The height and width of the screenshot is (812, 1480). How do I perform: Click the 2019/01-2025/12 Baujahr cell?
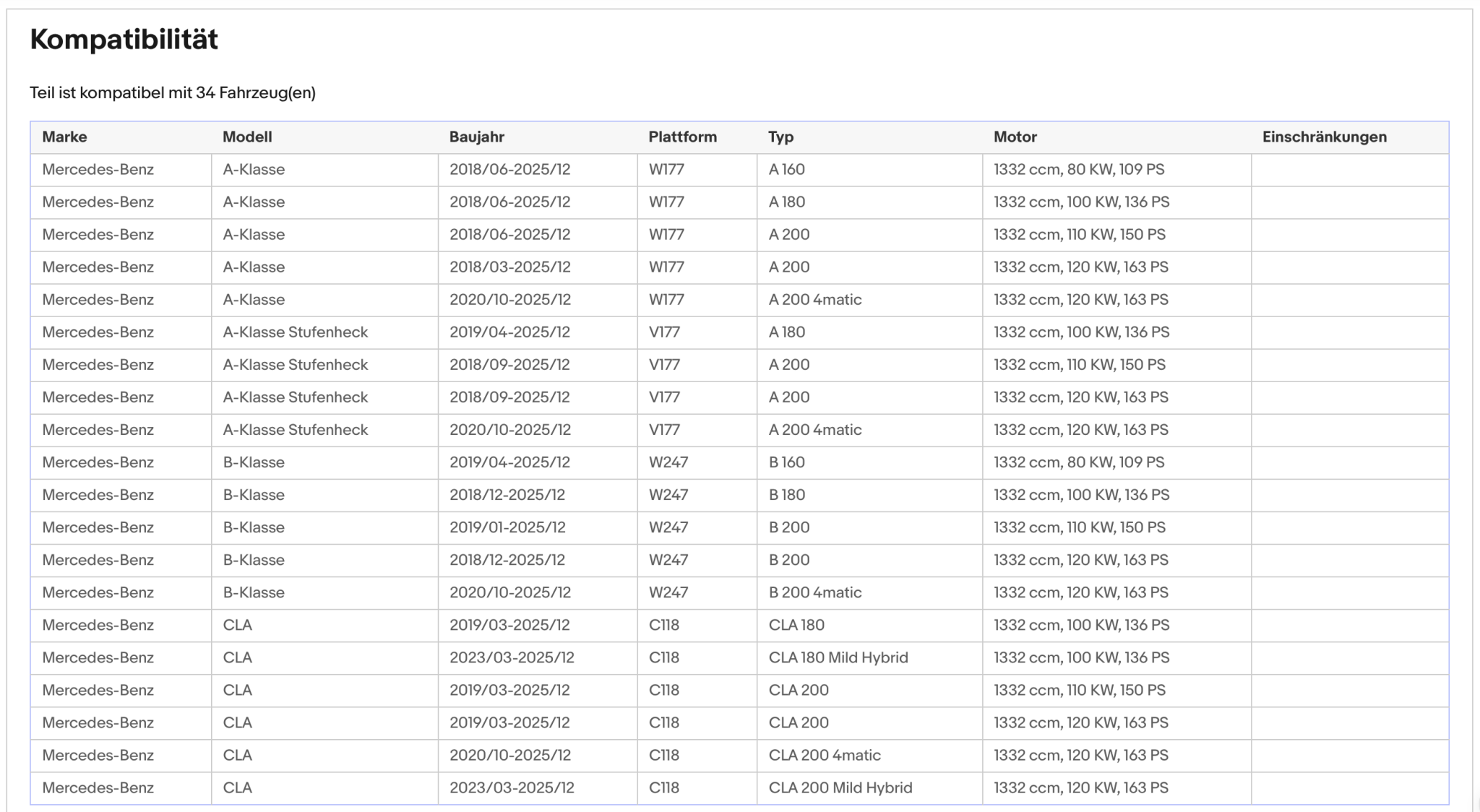(x=538, y=527)
